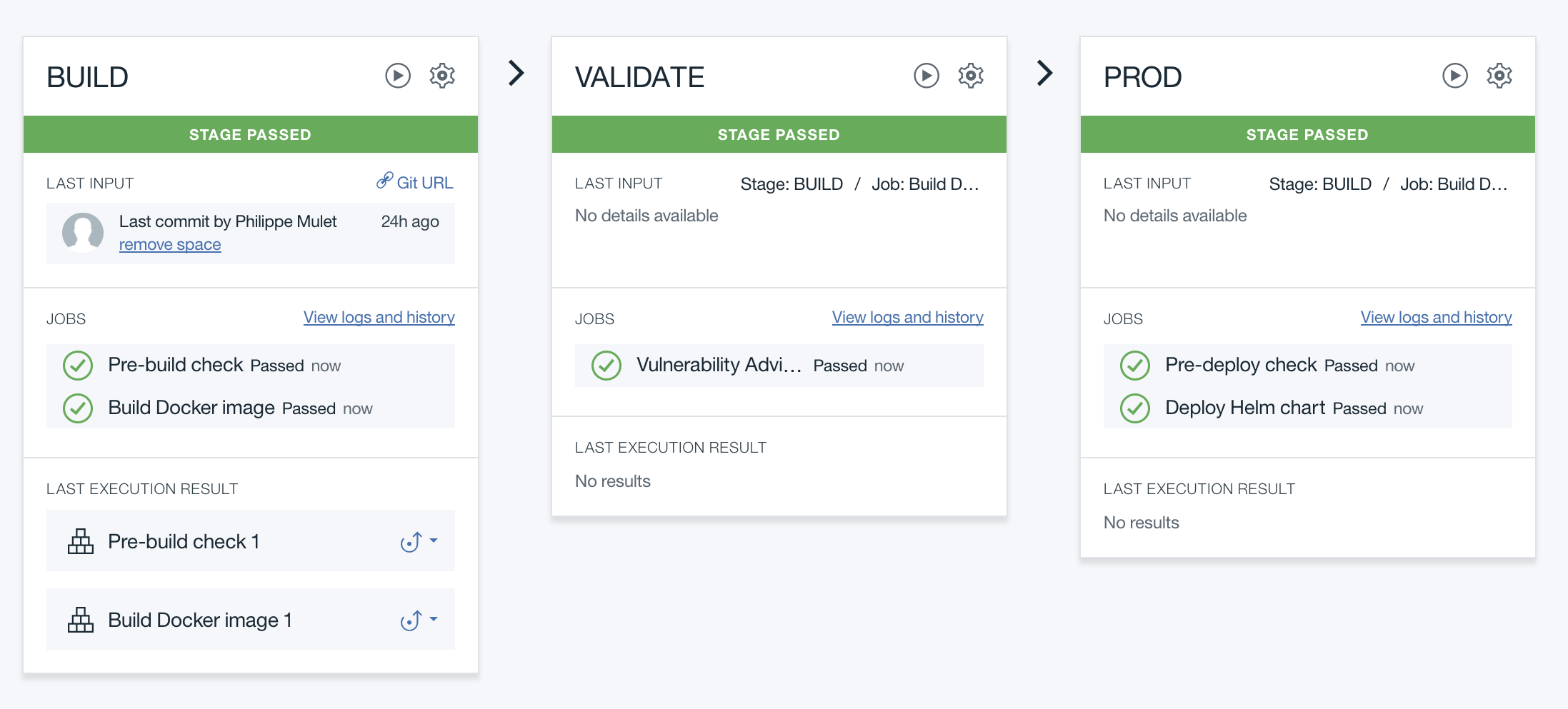Run the PROD stage with play icon
Viewport: 1568px width, 709px height.
[x=1455, y=76]
